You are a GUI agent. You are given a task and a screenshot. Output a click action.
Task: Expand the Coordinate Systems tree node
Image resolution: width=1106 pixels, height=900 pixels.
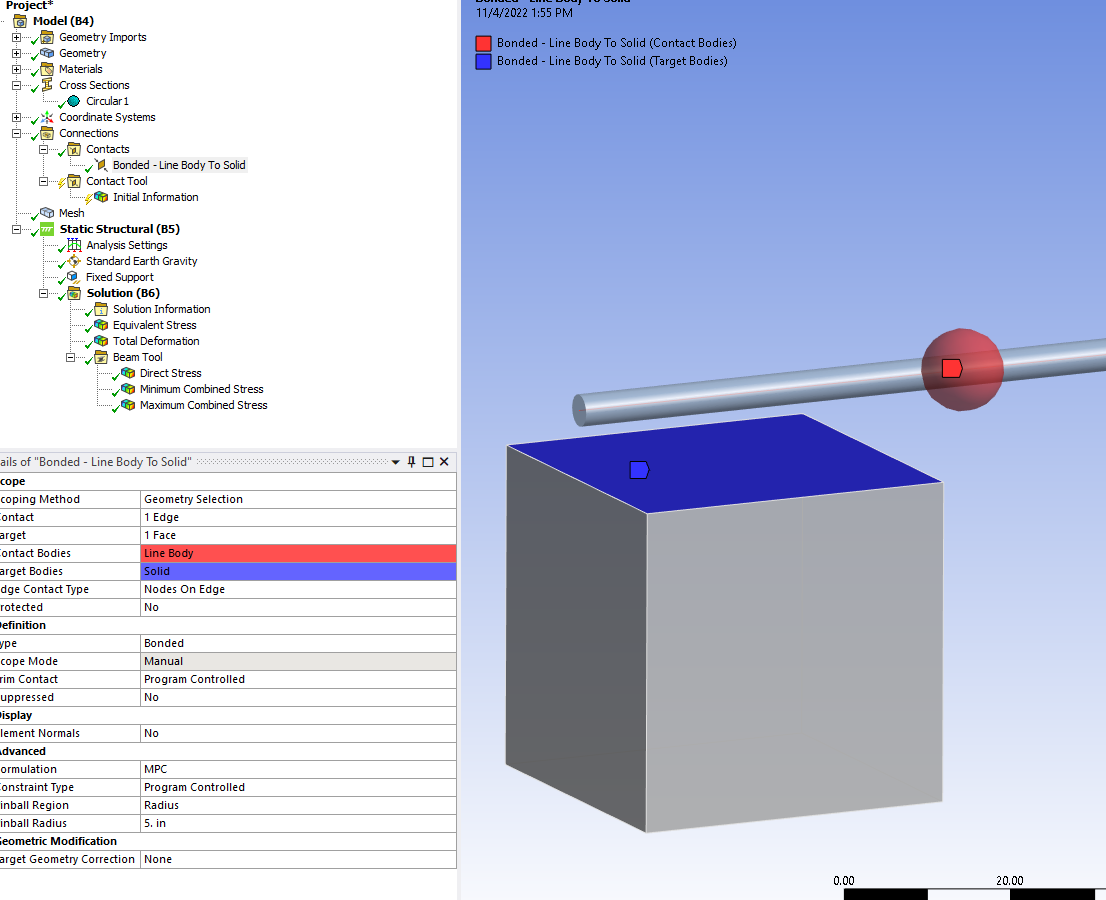[x=17, y=117]
